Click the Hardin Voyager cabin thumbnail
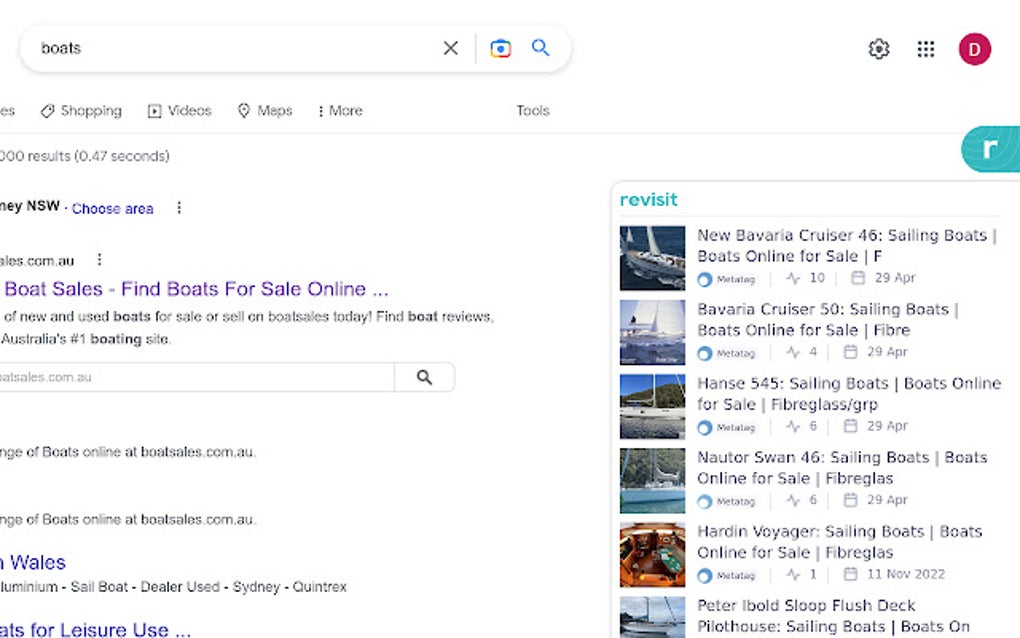This screenshot has width=1020, height=638. point(651,554)
